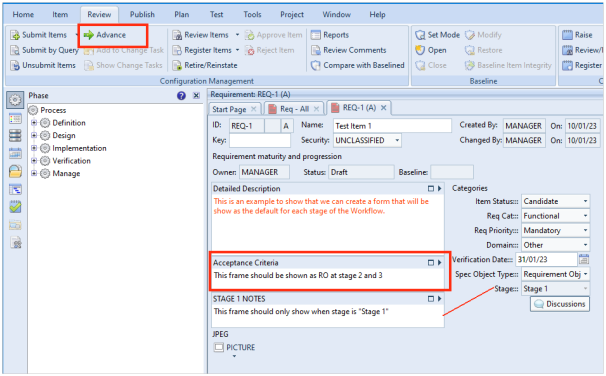Screen dimensions: 606x376
Task: Maximize the Detailed Description frame
Action: 431,189
